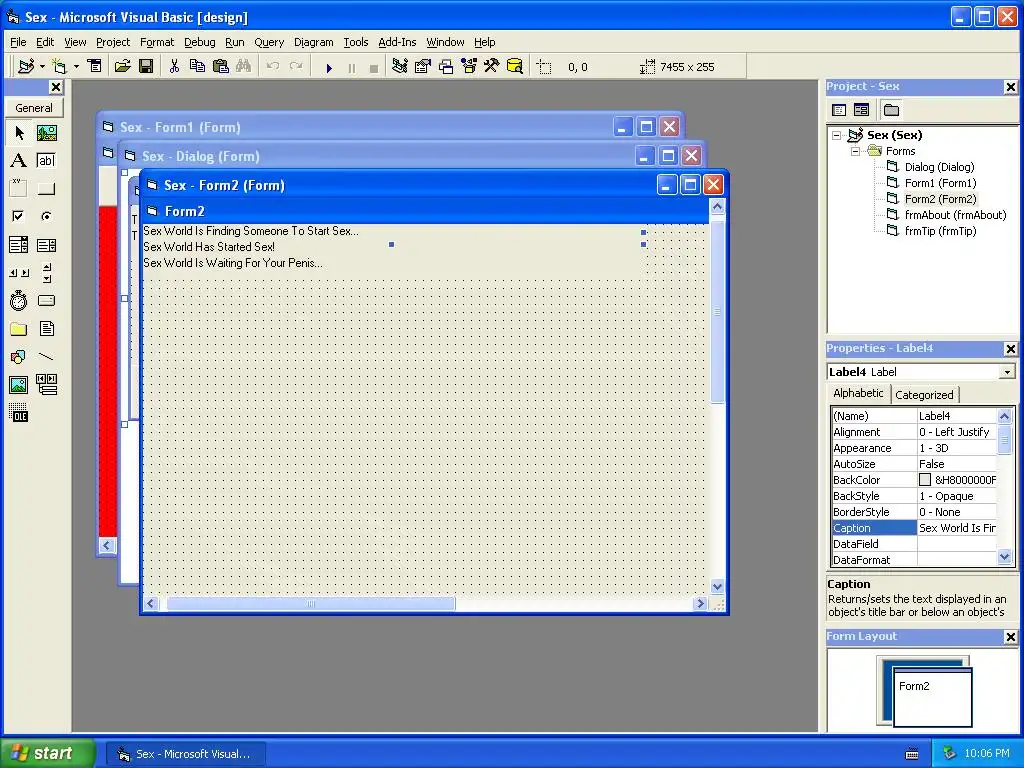Select Form1 (Form1) in the project tree

[940, 183]
